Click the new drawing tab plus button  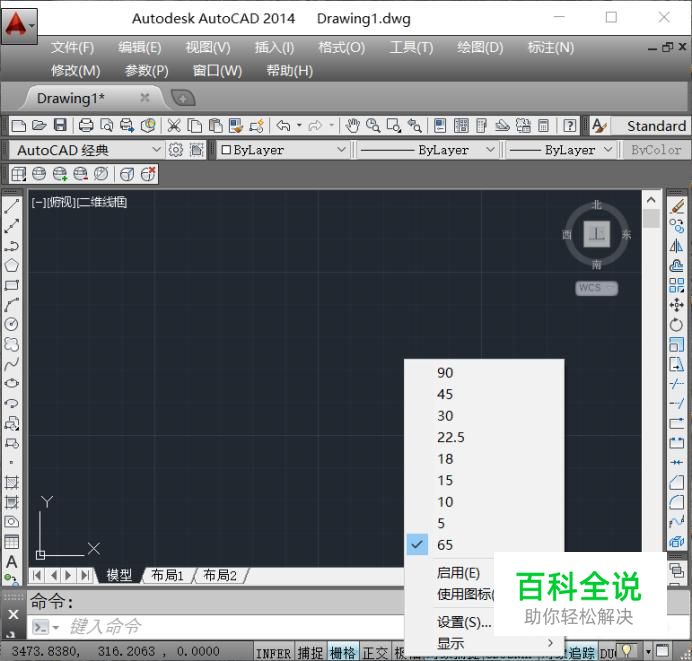183,98
